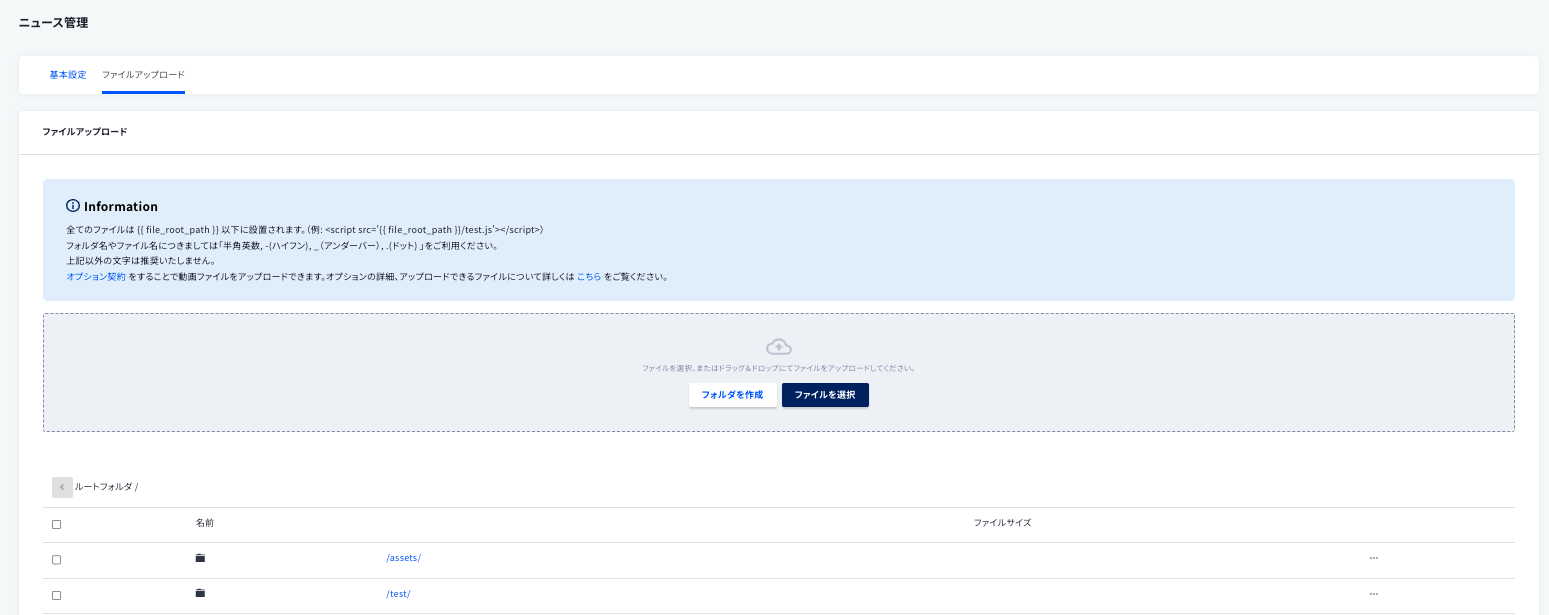Click the ファイルアップロード section heading

[84, 132]
